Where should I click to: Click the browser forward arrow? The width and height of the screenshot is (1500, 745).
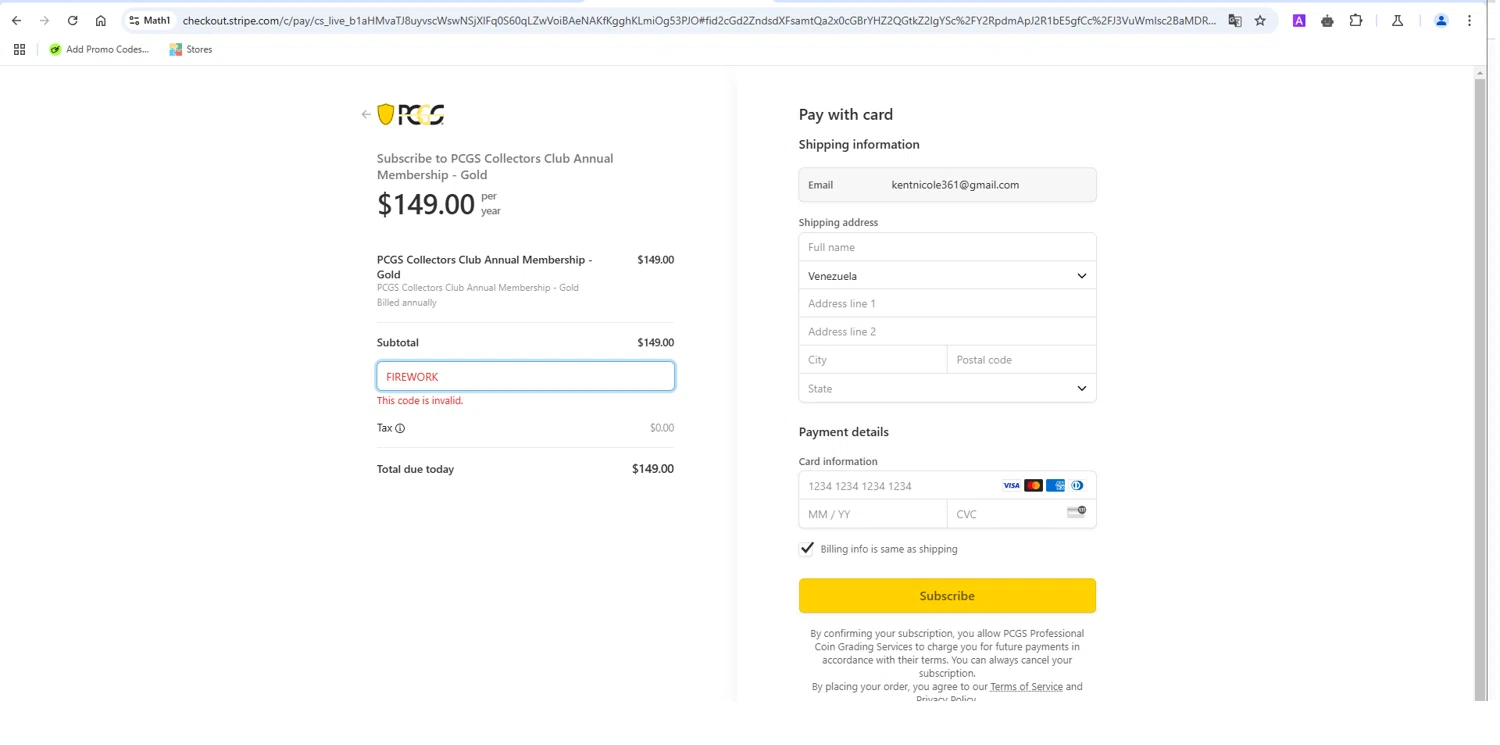[x=44, y=20]
